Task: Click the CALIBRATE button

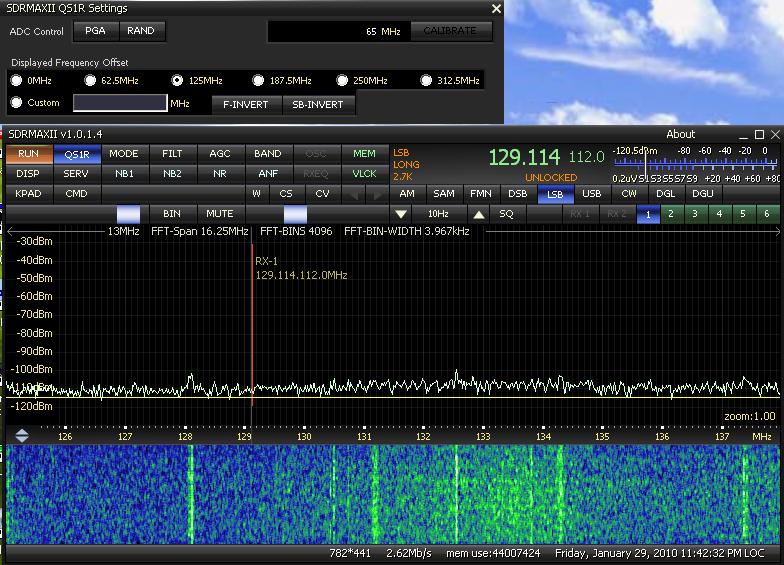Action: point(450,31)
